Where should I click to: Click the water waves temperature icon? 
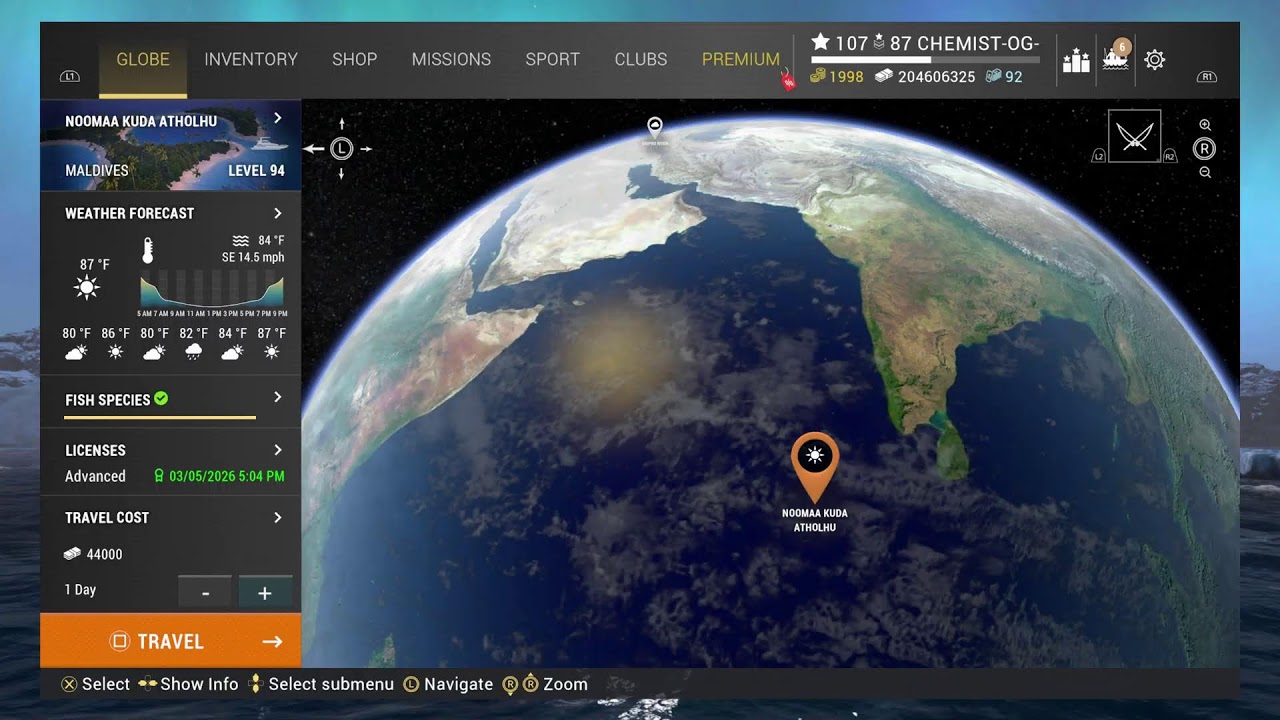coord(240,241)
